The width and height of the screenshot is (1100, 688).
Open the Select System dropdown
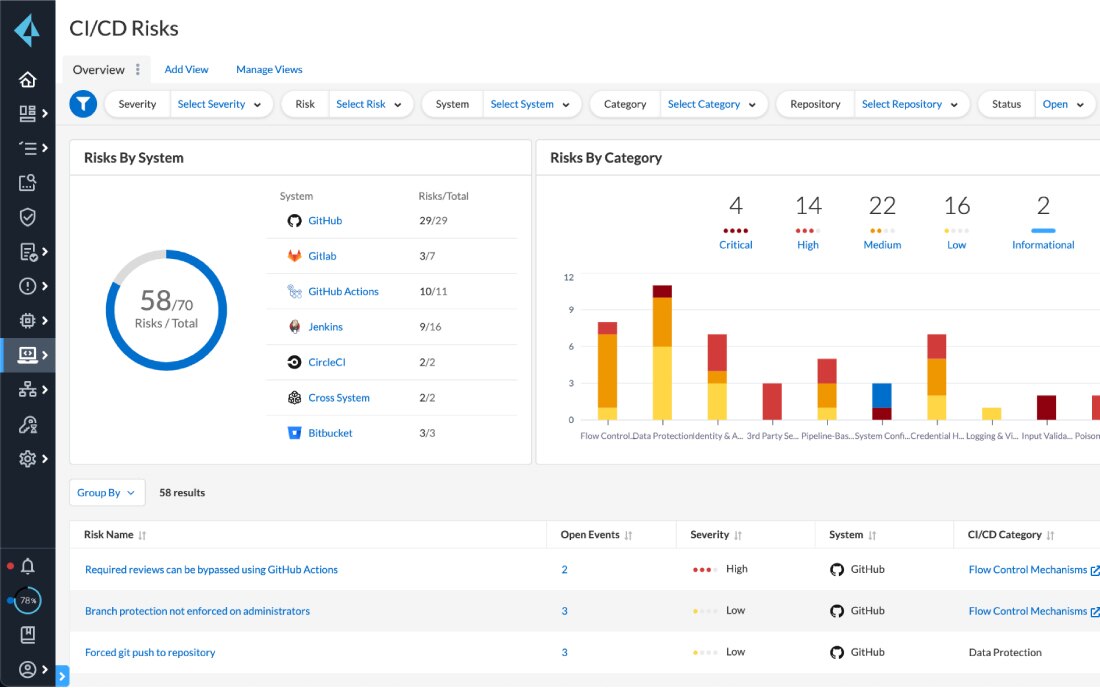[x=531, y=104]
